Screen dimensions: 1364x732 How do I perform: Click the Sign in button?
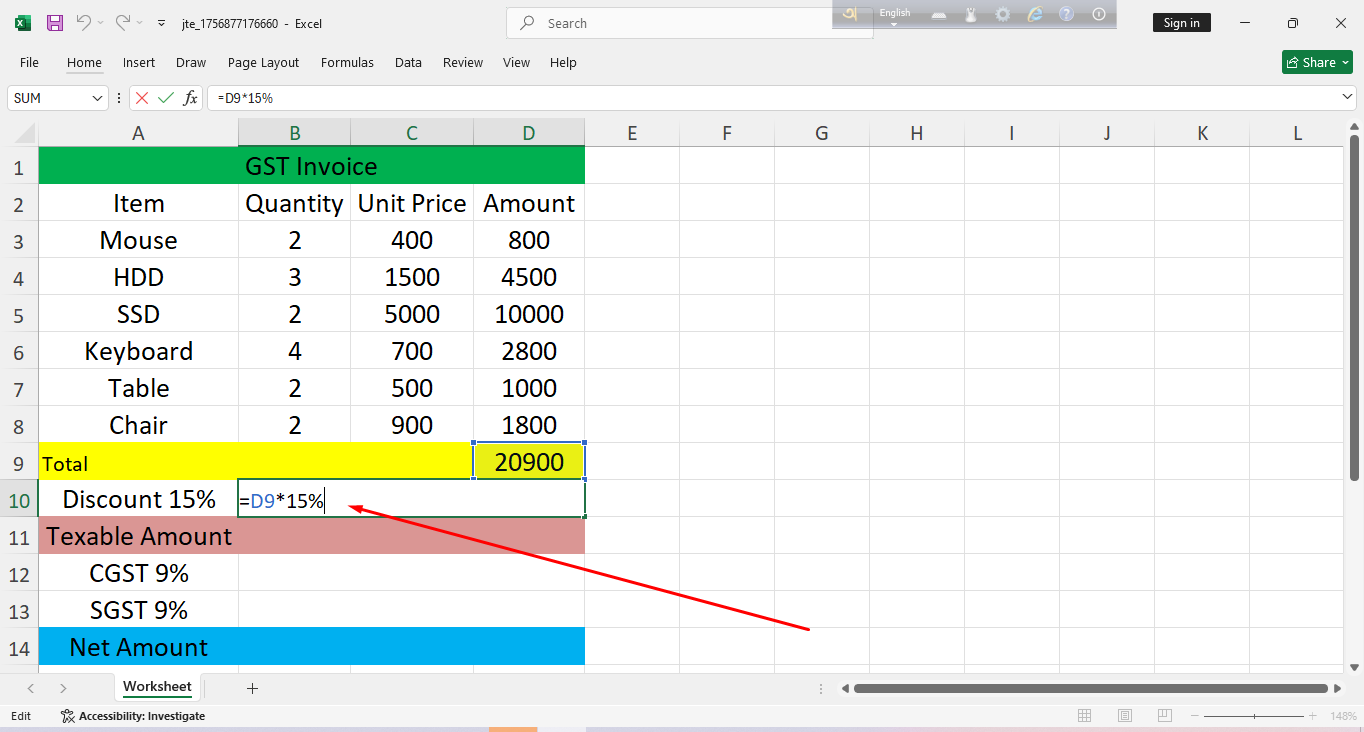tap(1181, 23)
